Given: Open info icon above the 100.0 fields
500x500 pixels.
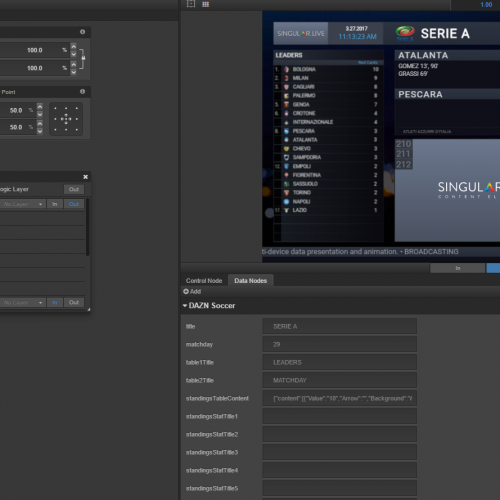Looking at the screenshot, I should tap(82, 32).
